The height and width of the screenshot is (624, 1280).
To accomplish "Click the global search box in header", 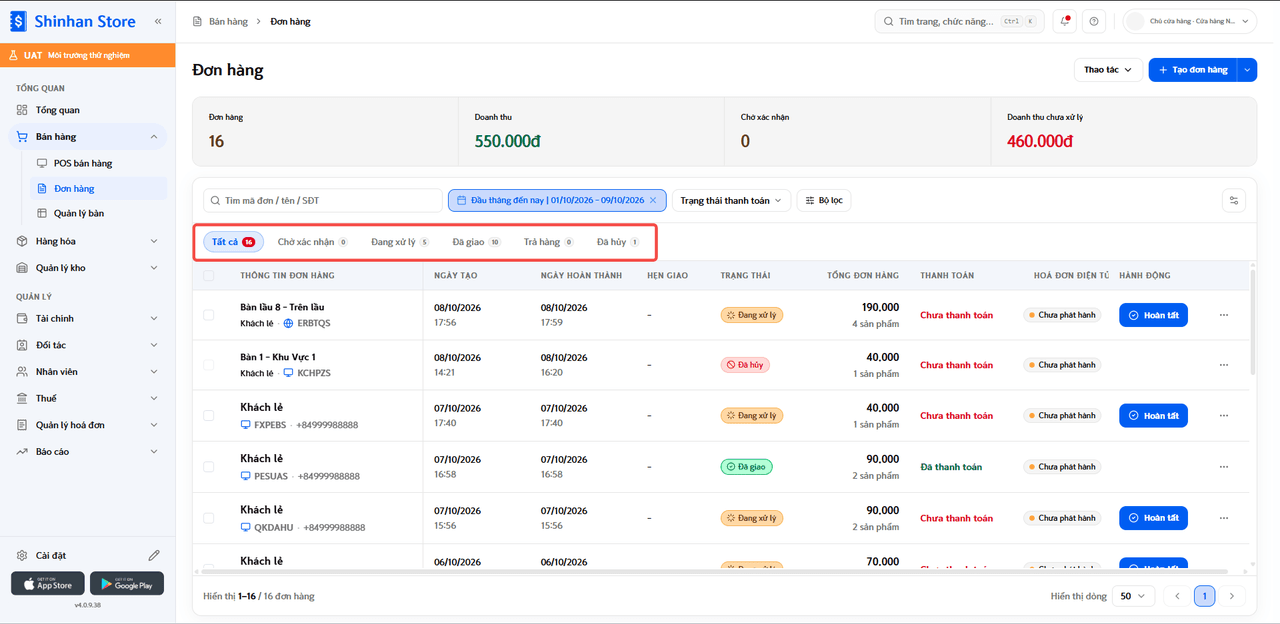I will 959,21.
